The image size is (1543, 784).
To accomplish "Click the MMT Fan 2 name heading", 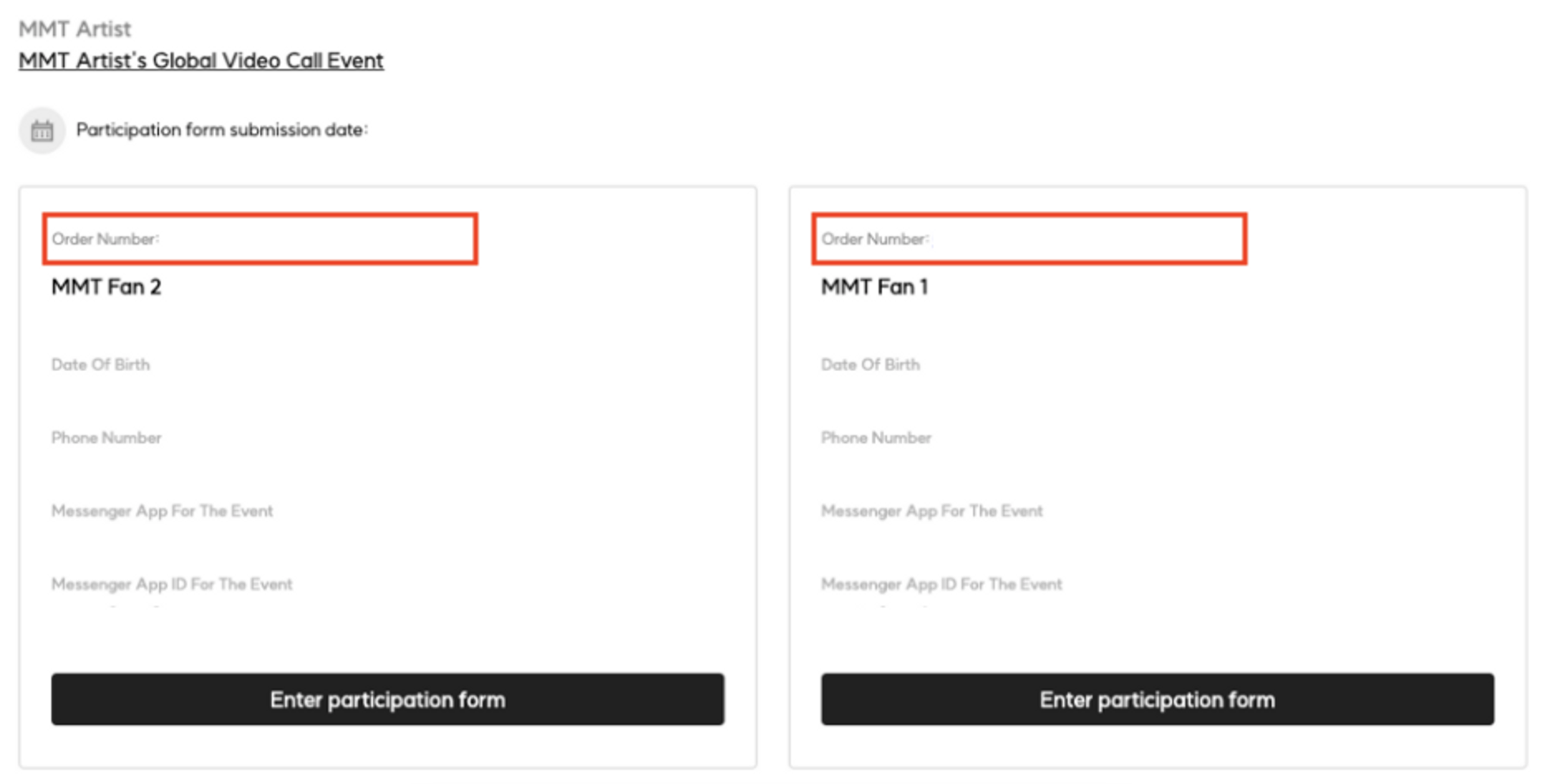I will [106, 287].
